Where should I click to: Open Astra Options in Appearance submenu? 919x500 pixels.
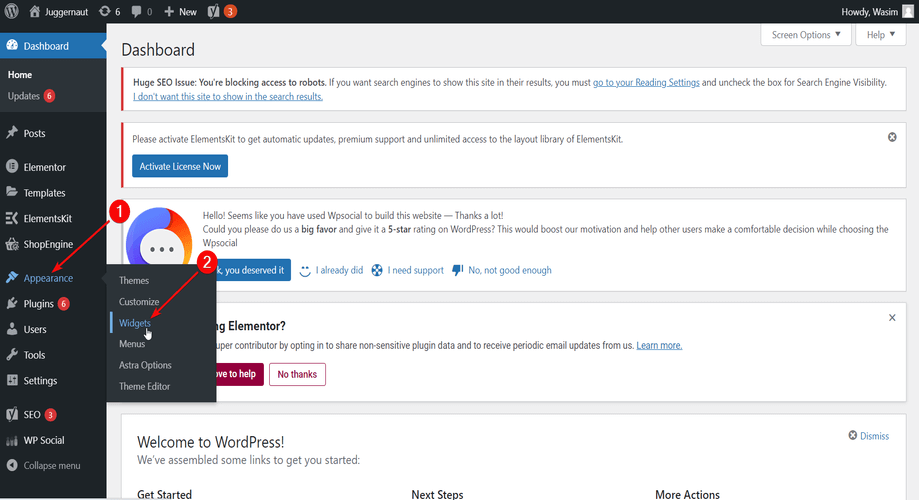click(145, 365)
